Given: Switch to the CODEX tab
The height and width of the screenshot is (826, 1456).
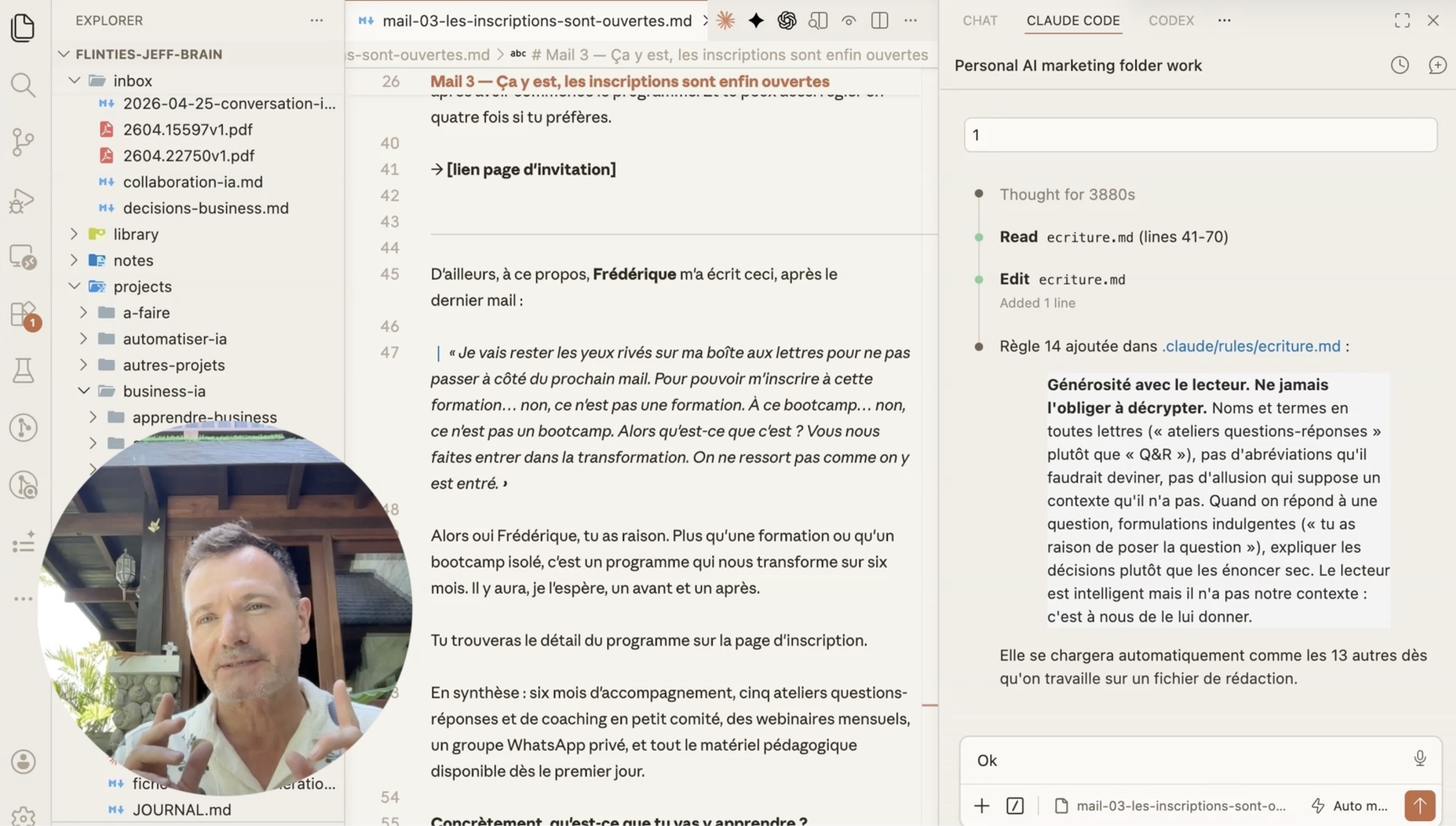Looking at the screenshot, I should coord(1171,21).
